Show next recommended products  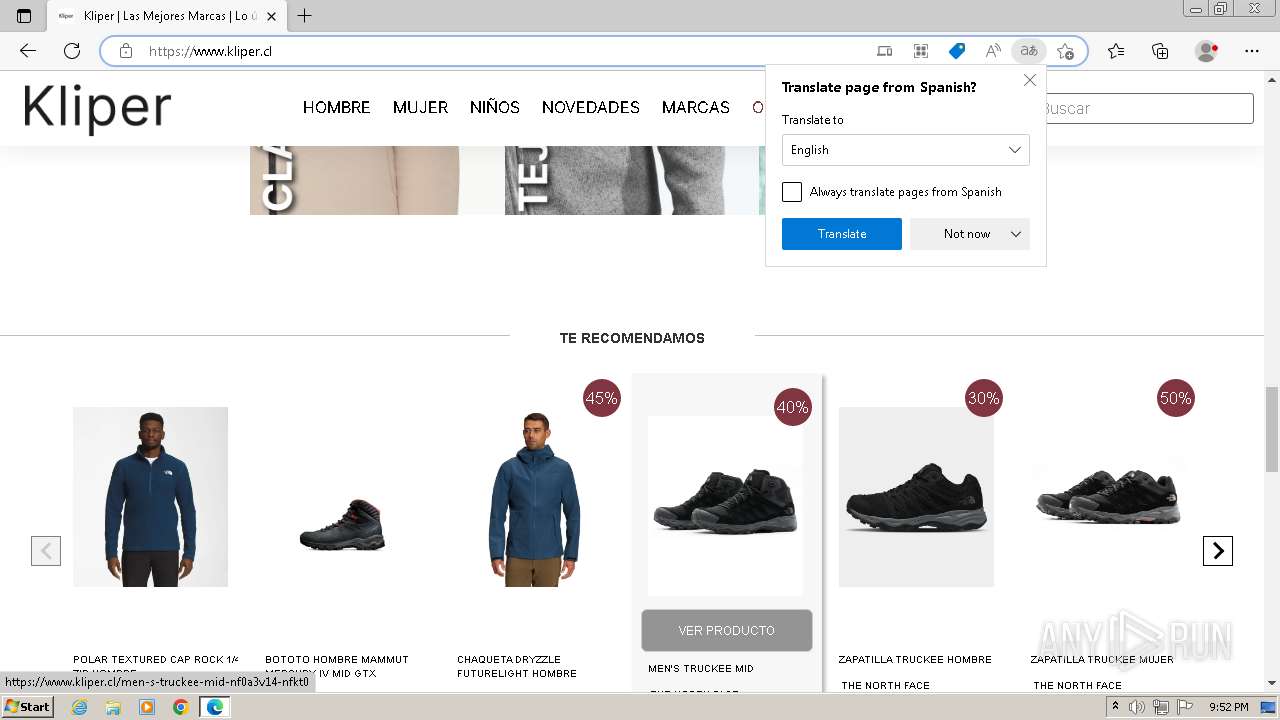tap(1218, 551)
